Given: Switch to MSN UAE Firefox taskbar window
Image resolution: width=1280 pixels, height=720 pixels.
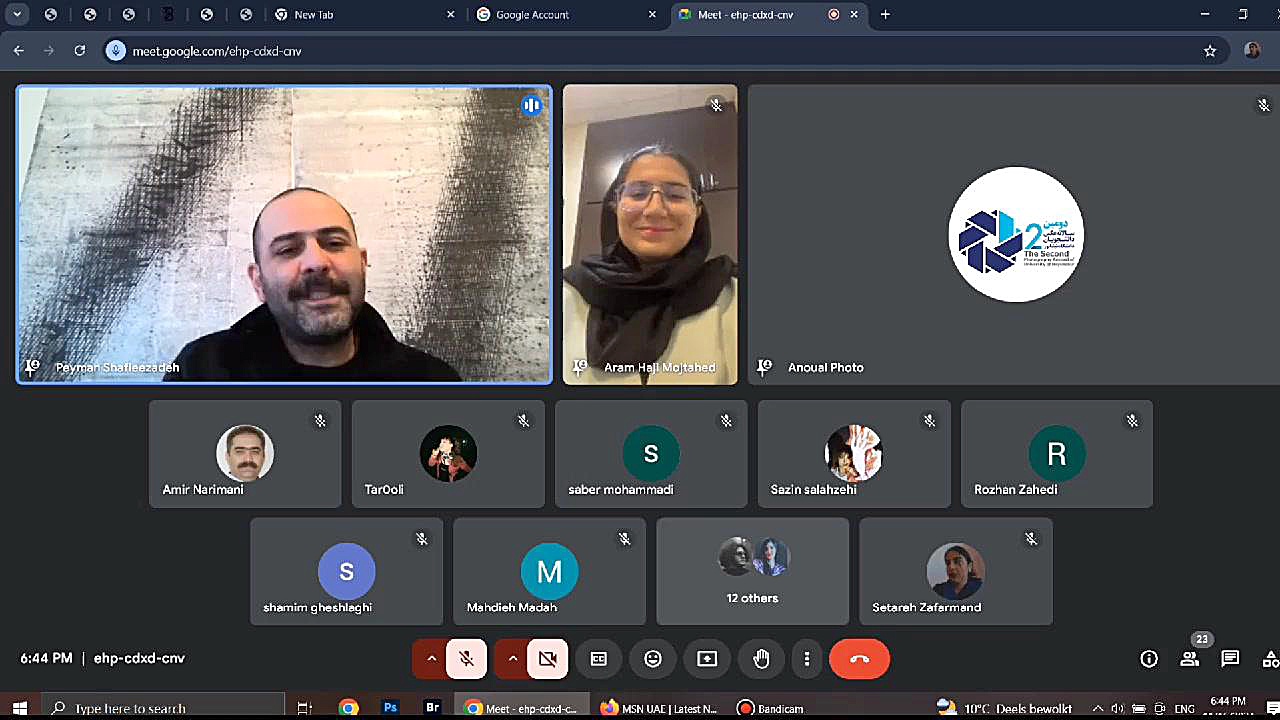Looking at the screenshot, I should 660,708.
